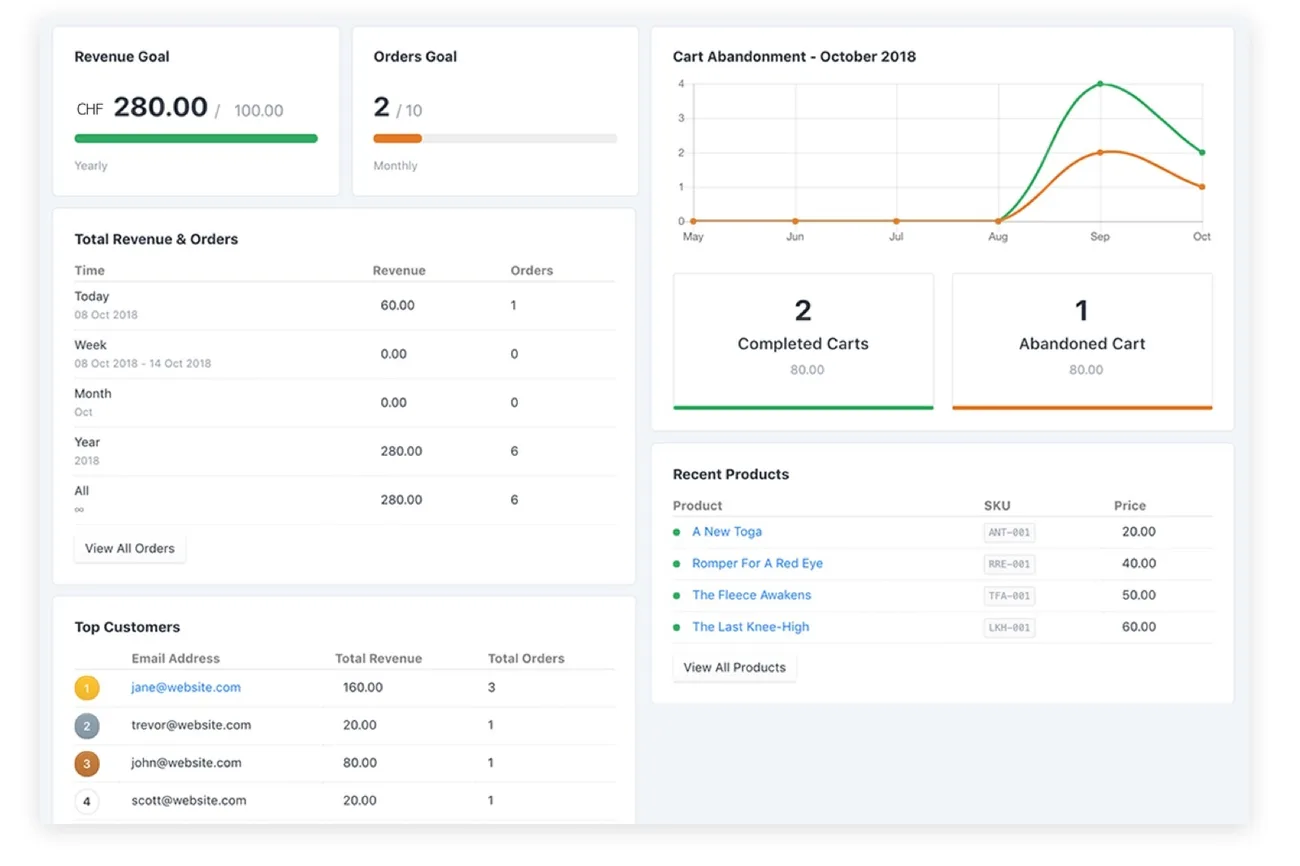
Task: Click the Total Revenue column header
Action: point(378,658)
